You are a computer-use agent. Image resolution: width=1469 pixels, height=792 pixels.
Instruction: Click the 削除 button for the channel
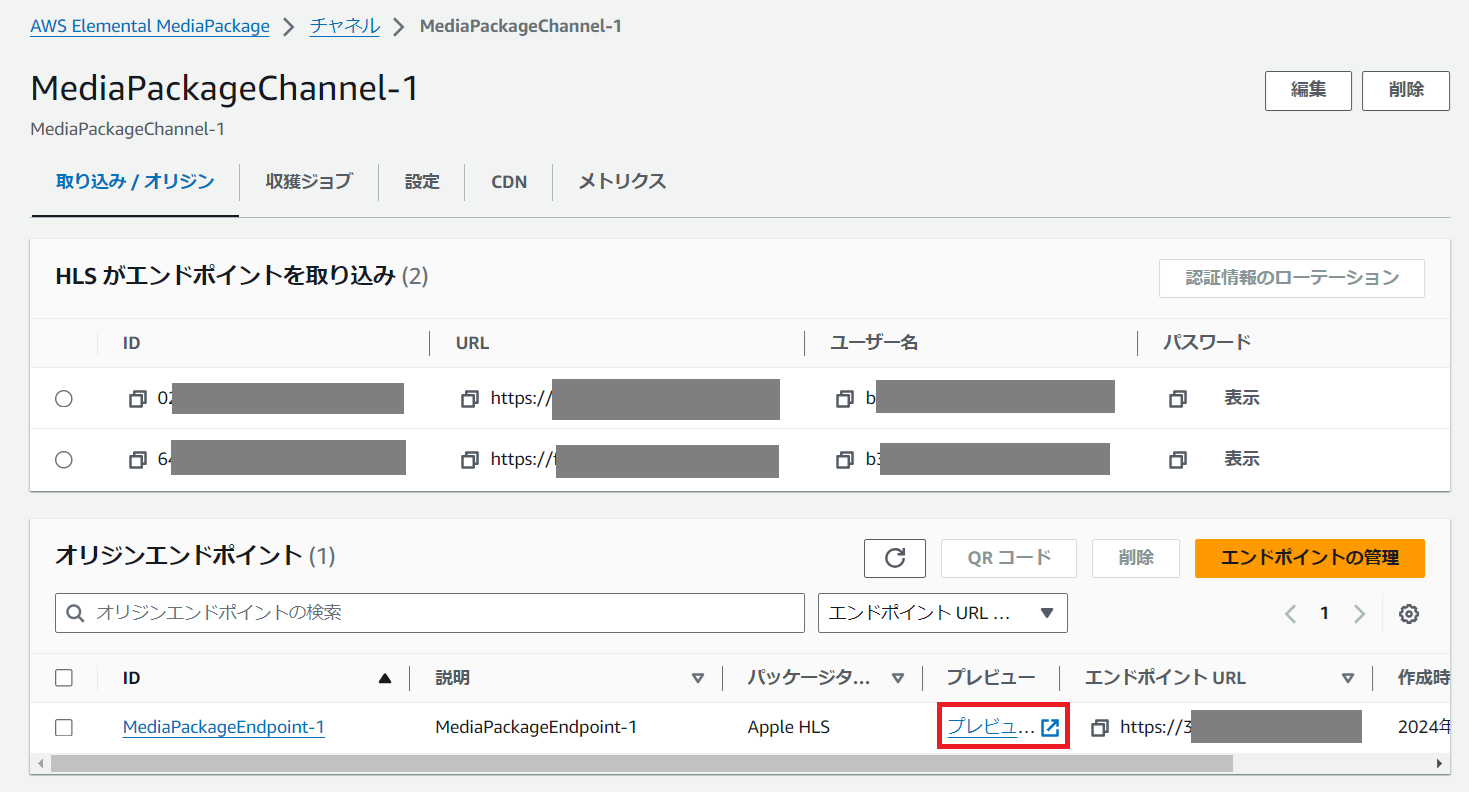(x=1406, y=90)
